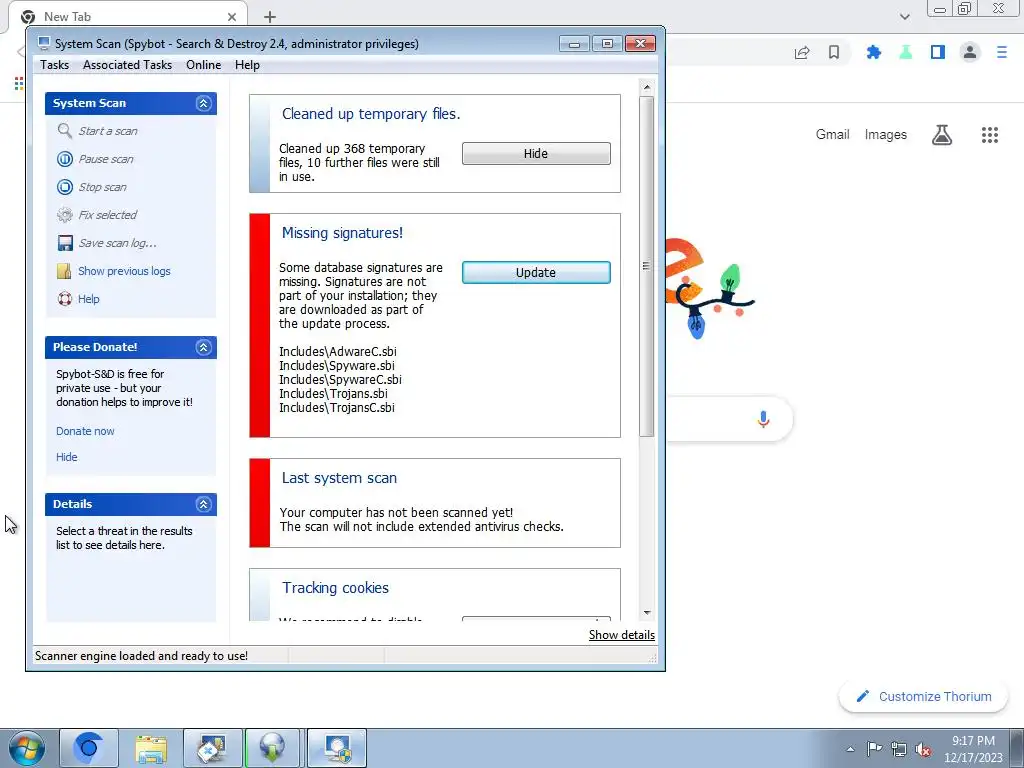Show hidden tray icons arrow
Viewport: 1024px width, 768px height.
(850, 749)
